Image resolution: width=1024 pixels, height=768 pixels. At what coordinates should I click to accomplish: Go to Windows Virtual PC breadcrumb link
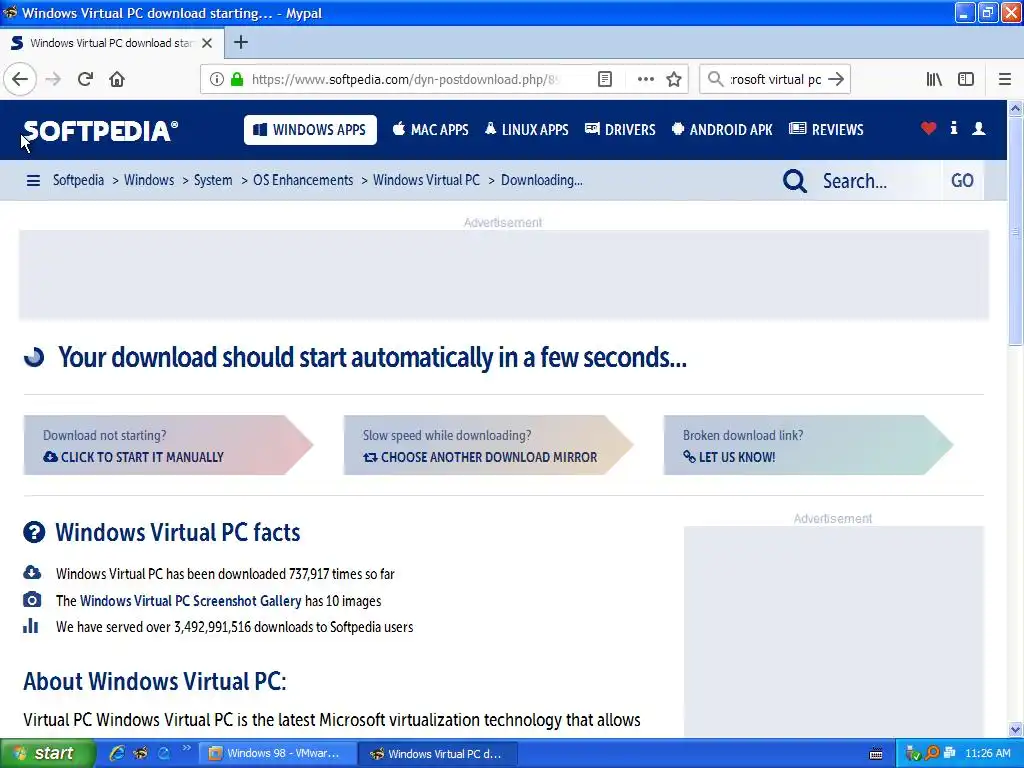426,180
